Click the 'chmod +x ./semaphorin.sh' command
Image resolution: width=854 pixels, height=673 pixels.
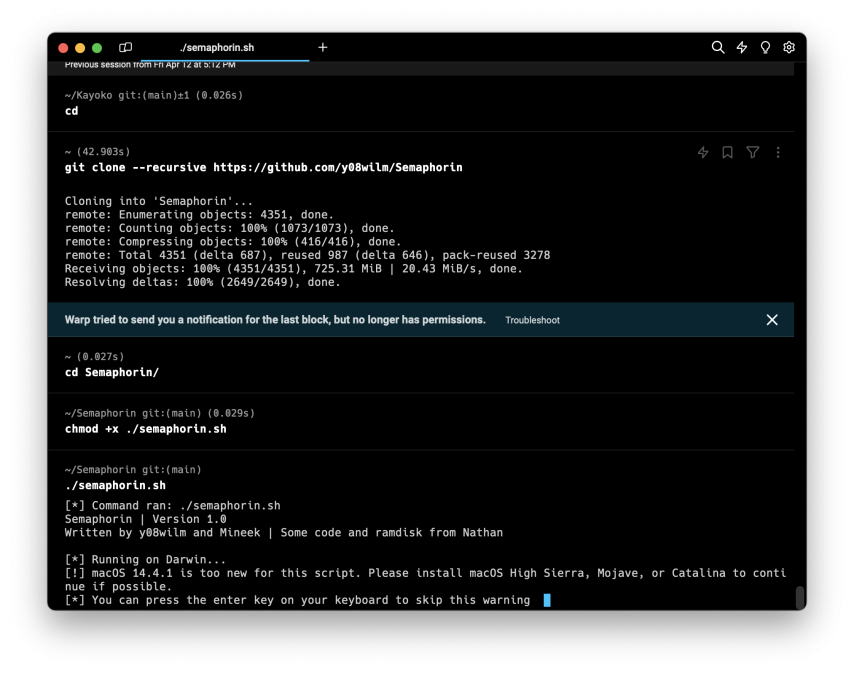(x=145, y=429)
